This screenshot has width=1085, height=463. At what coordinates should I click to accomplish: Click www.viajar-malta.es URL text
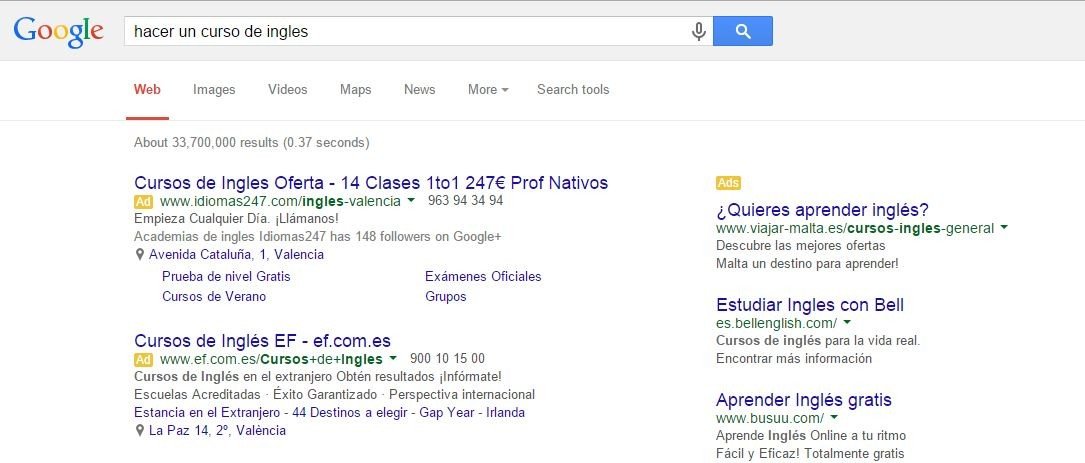tap(855, 228)
